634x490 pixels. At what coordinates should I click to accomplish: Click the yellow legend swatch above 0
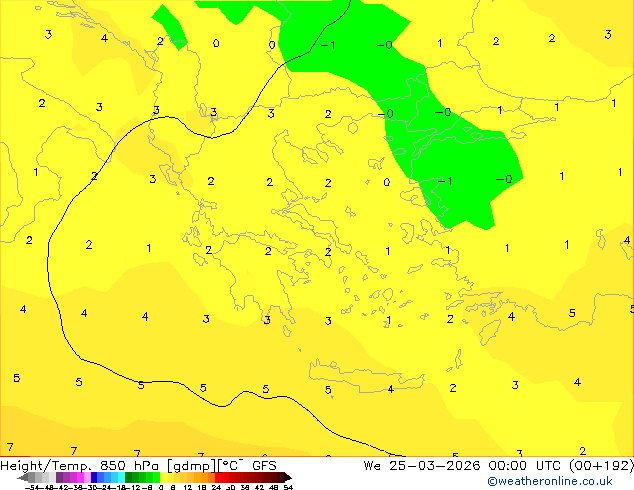[163, 477]
